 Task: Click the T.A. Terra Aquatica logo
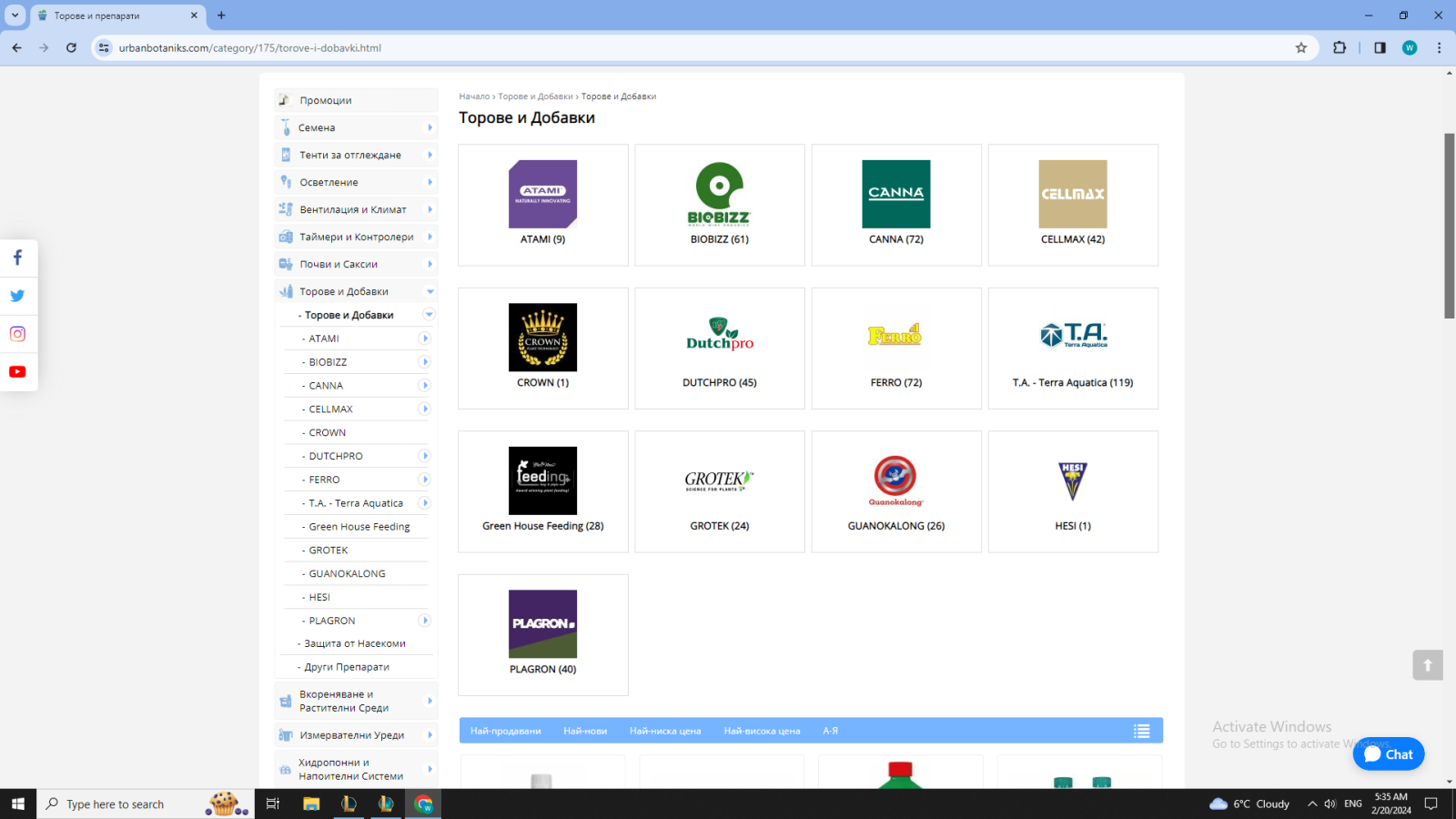[x=1073, y=335]
